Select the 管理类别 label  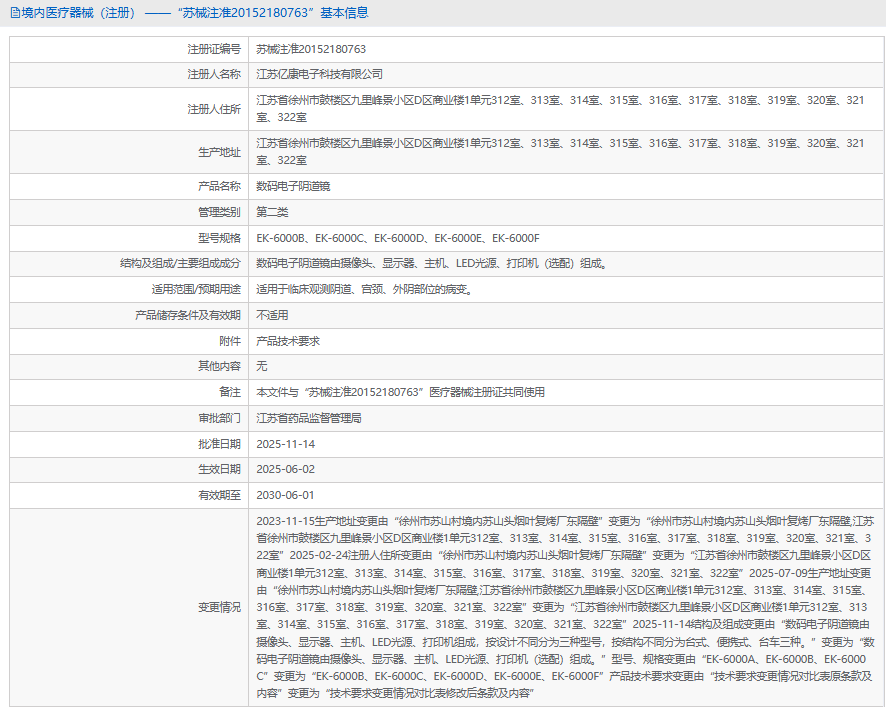tap(219, 212)
